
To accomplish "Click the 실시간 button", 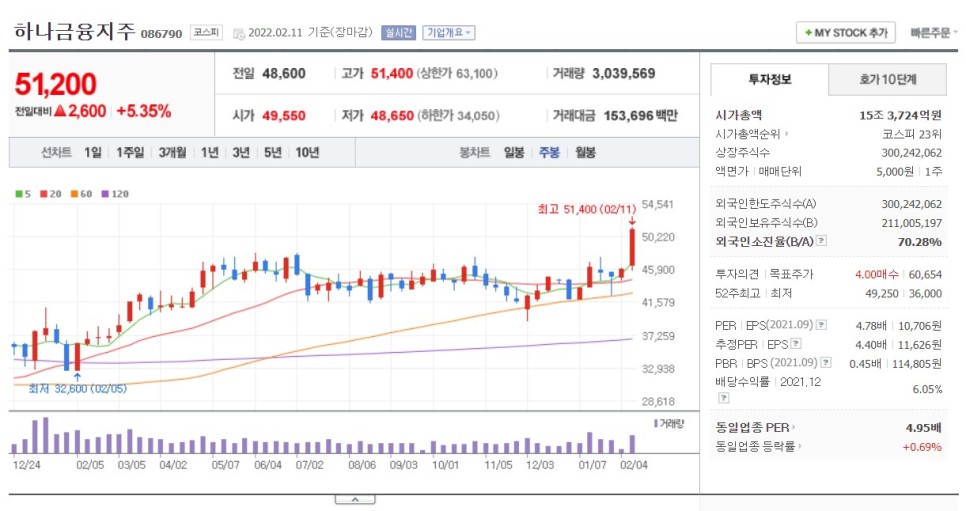I will [x=399, y=33].
